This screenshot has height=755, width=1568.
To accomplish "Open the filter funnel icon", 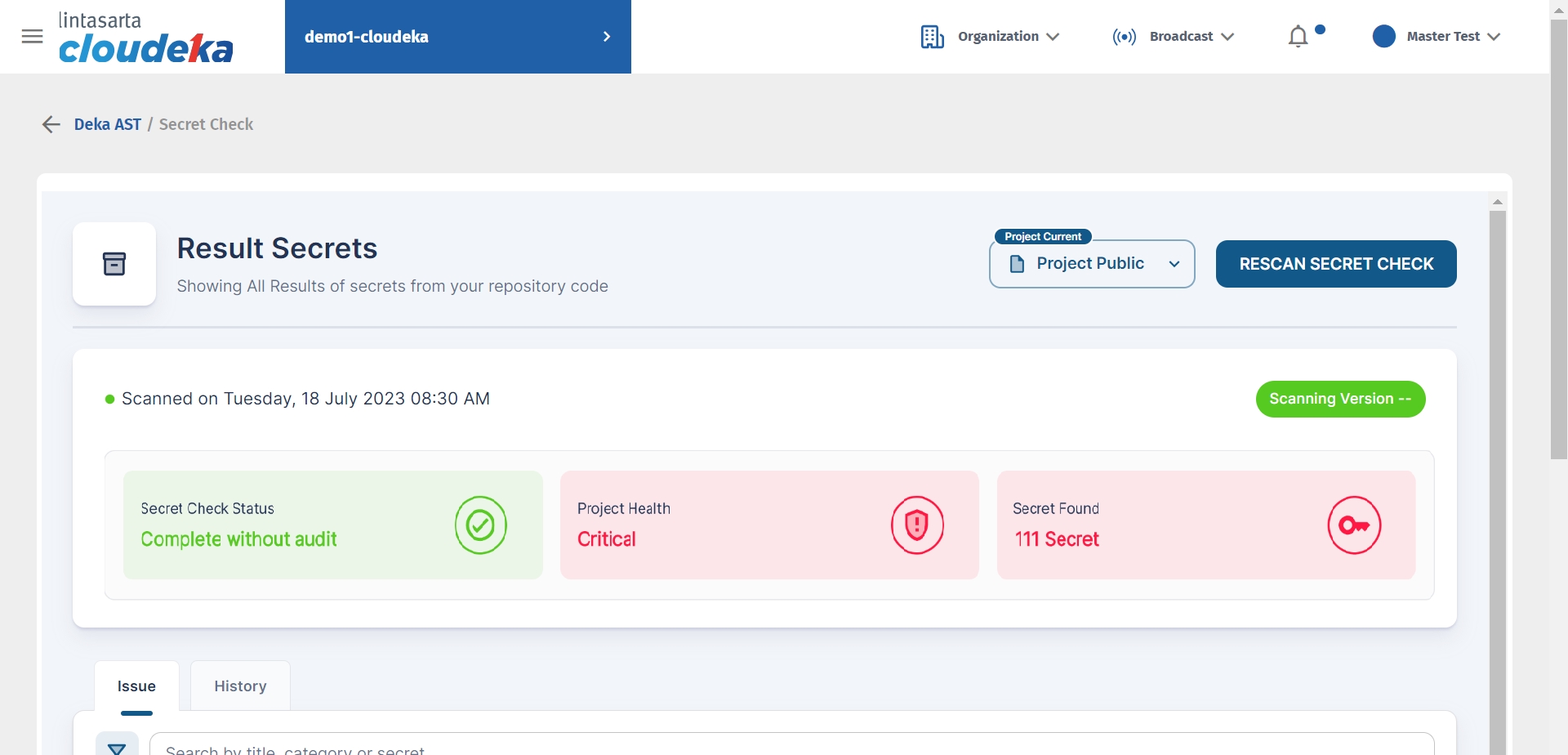I will tap(117, 747).
